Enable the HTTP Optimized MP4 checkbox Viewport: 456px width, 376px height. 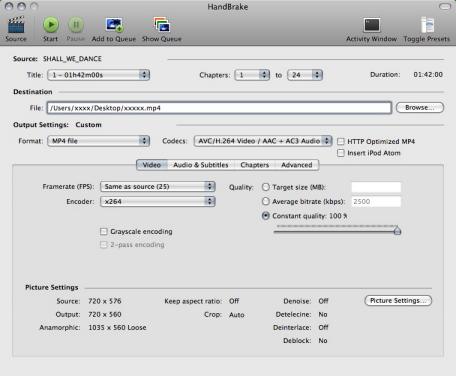point(341,141)
